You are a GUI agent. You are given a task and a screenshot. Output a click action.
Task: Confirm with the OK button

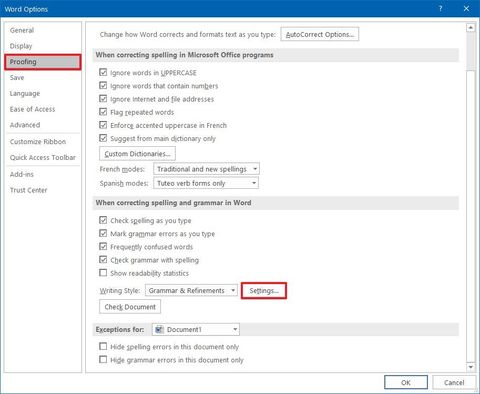click(406, 382)
